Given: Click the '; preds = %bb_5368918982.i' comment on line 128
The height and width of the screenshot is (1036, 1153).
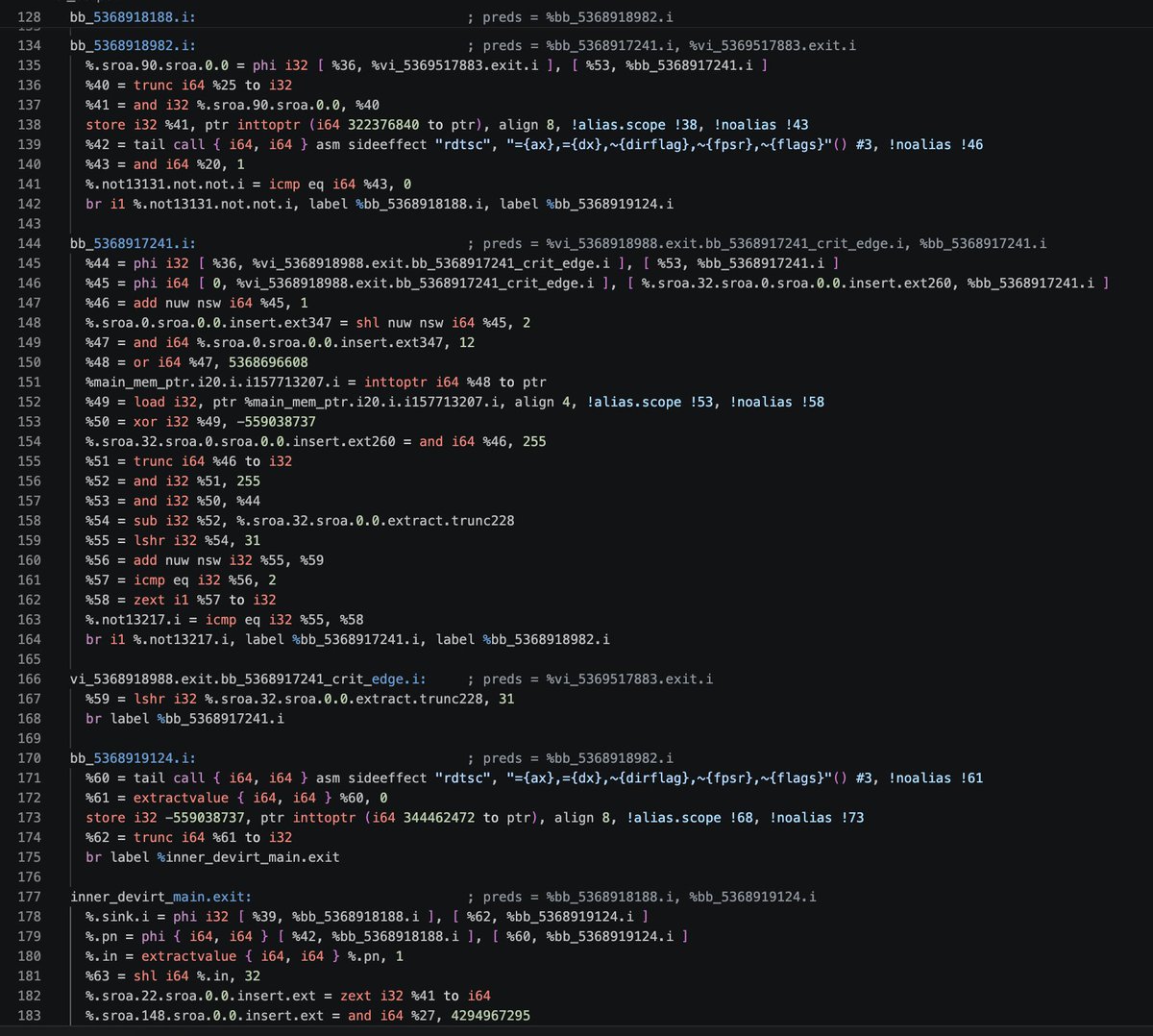Looking at the screenshot, I should 570,17.
